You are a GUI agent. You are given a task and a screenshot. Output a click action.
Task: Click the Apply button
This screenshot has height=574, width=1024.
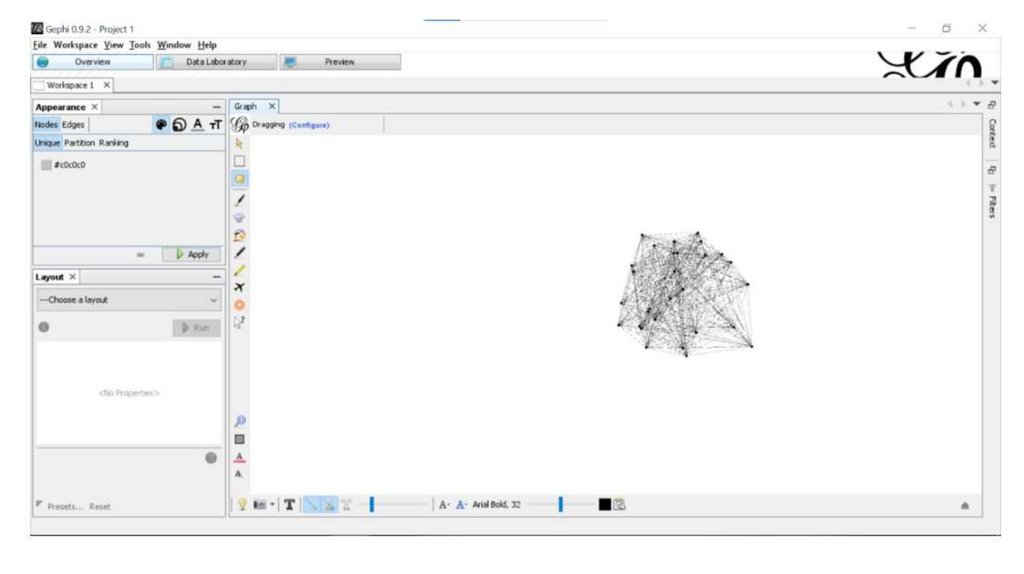click(192, 255)
